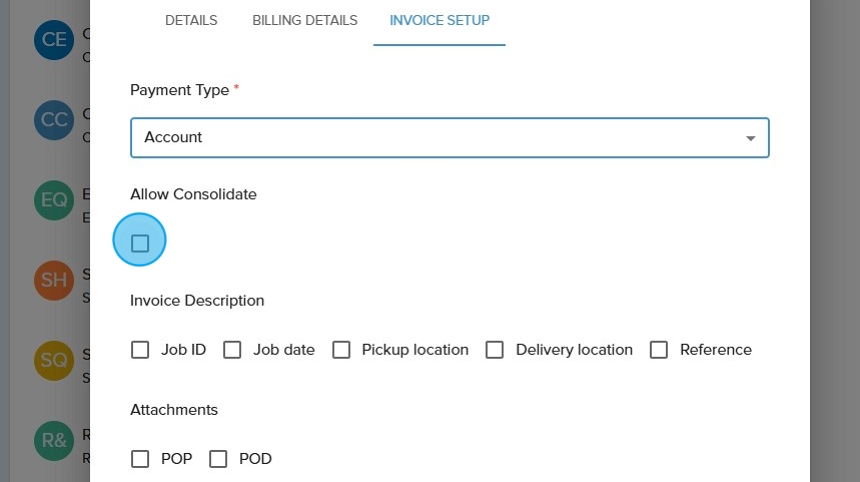Click the CE avatar icon
Image resolution: width=860 pixels, height=482 pixels.
[54, 40]
